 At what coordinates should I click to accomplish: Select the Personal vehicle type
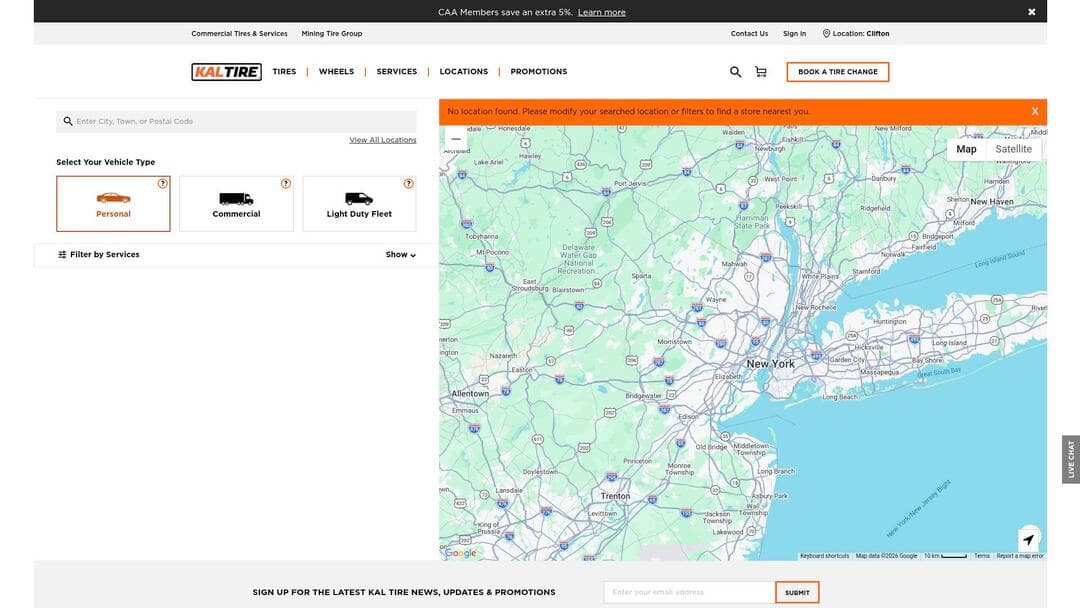coord(113,203)
